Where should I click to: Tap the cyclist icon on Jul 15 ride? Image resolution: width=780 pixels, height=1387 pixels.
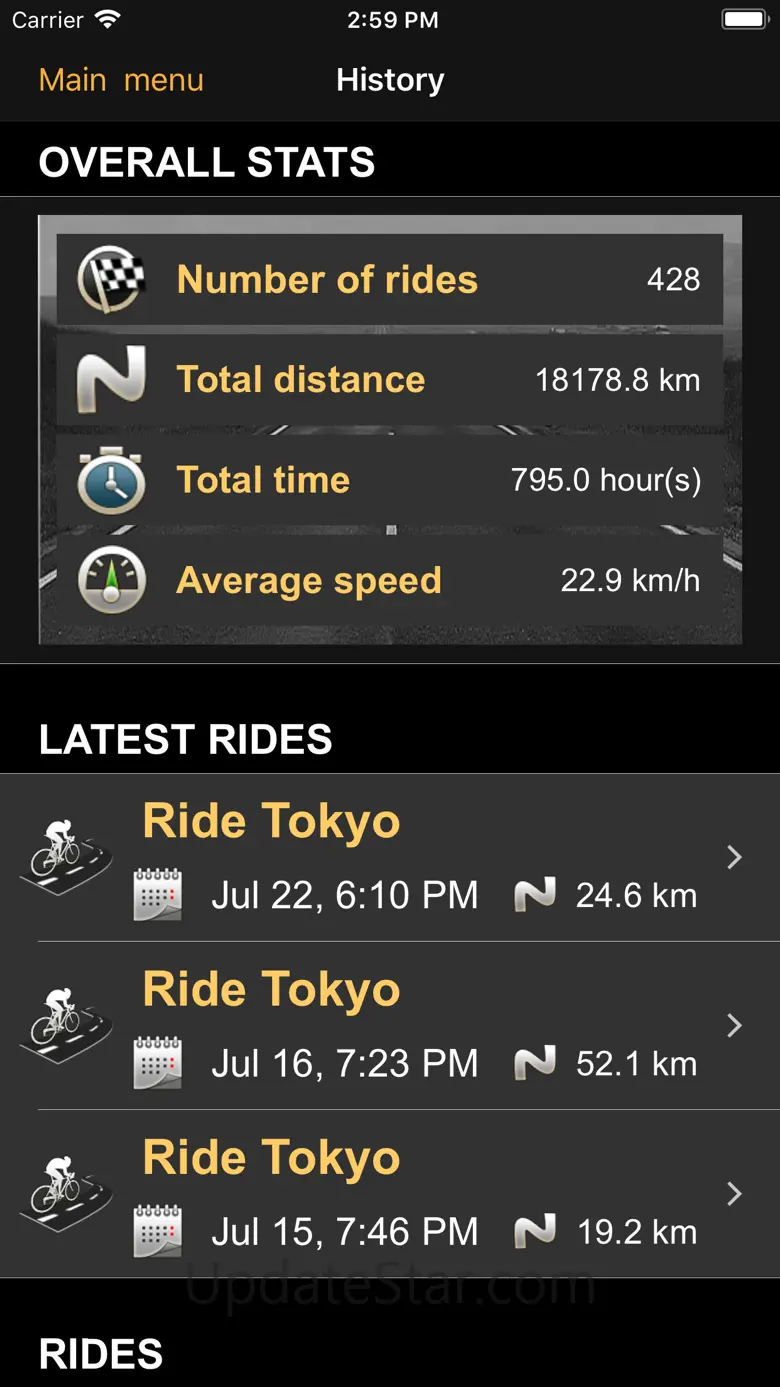66,1193
